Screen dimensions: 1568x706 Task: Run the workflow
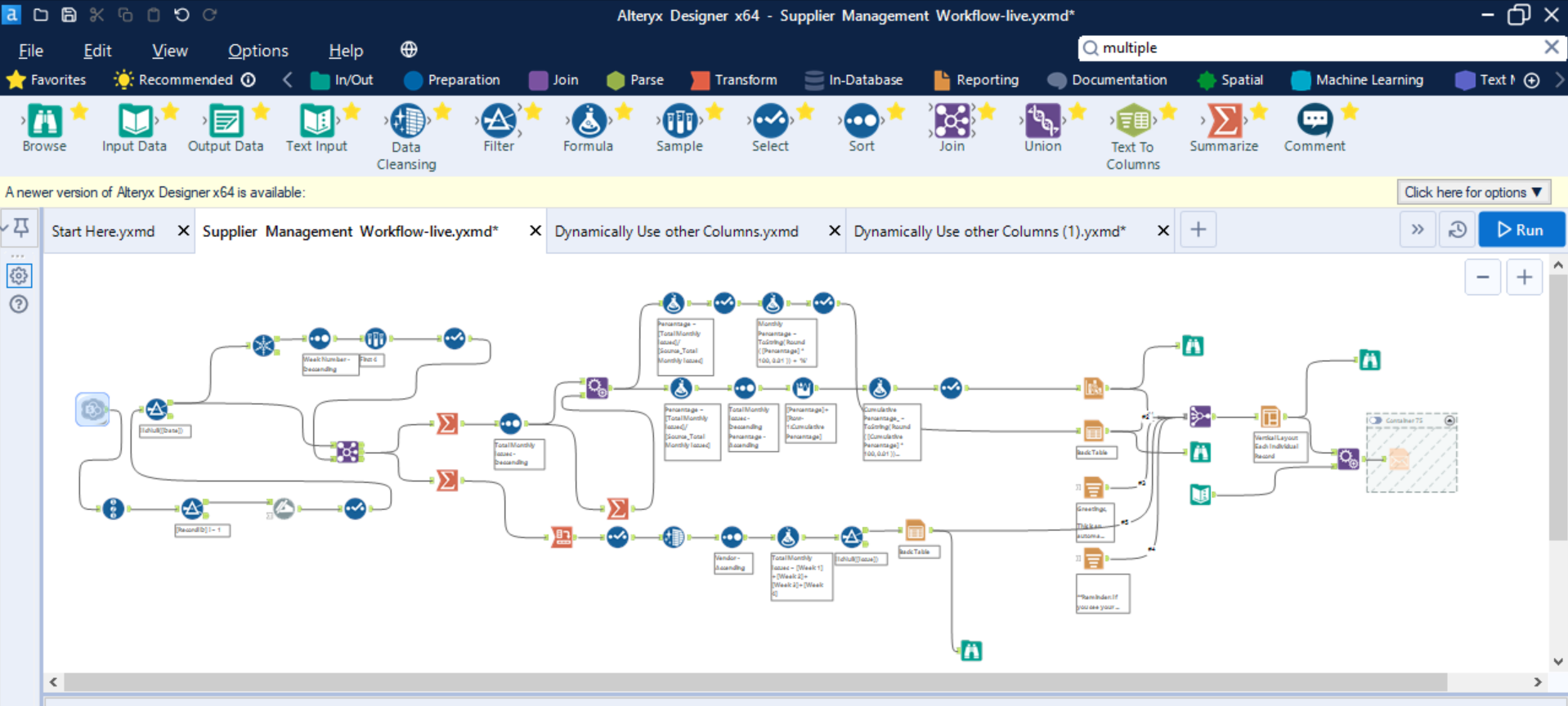[1521, 230]
